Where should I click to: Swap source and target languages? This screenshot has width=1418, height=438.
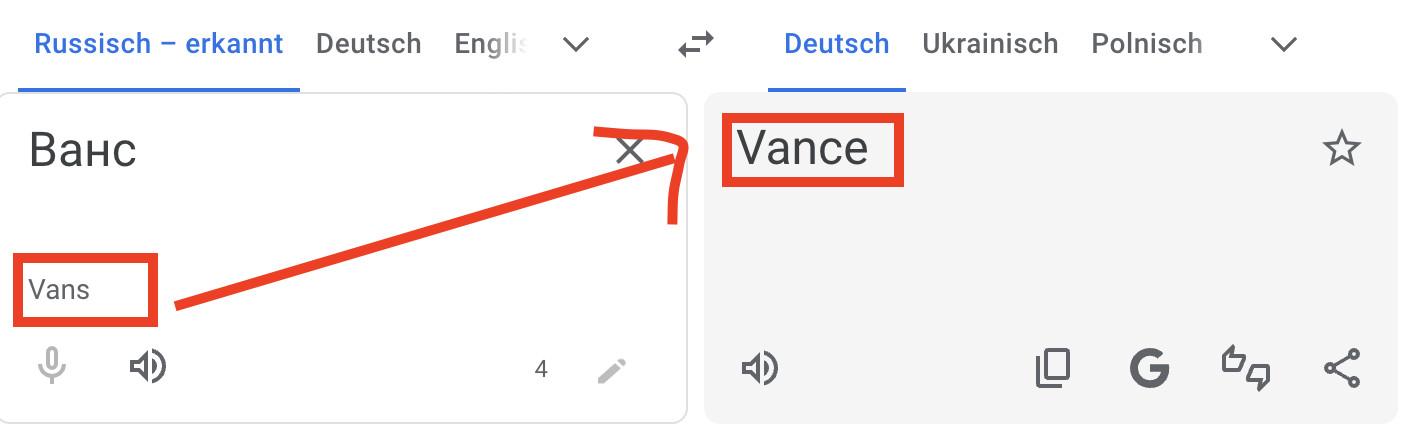point(696,44)
